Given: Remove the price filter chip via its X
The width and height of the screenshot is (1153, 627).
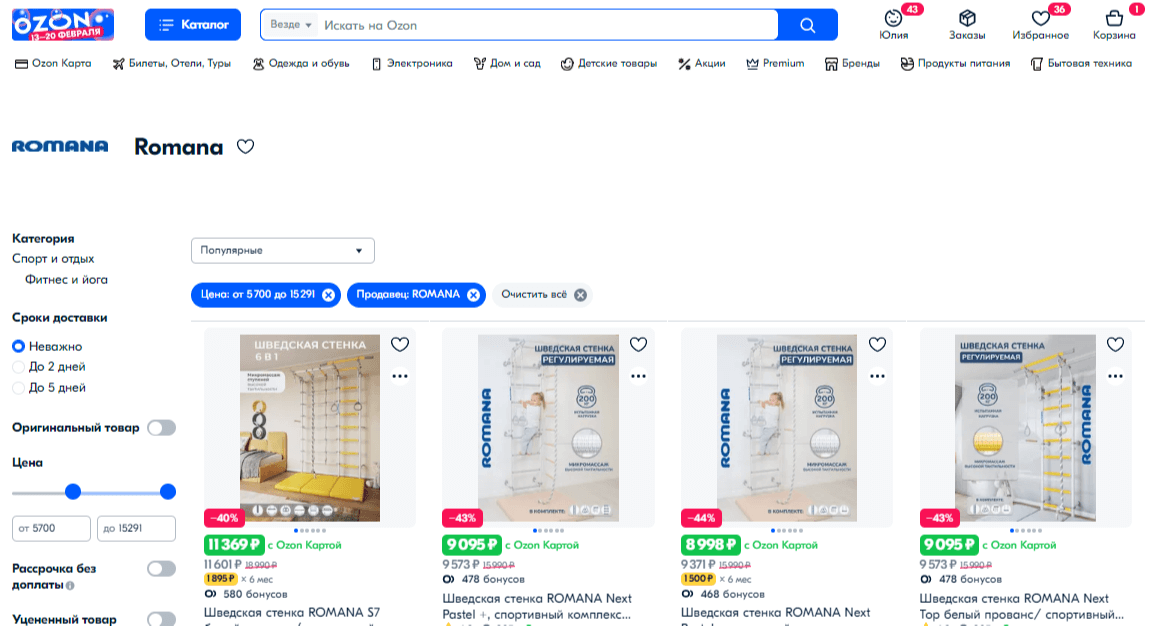Looking at the screenshot, I should 328,295.
